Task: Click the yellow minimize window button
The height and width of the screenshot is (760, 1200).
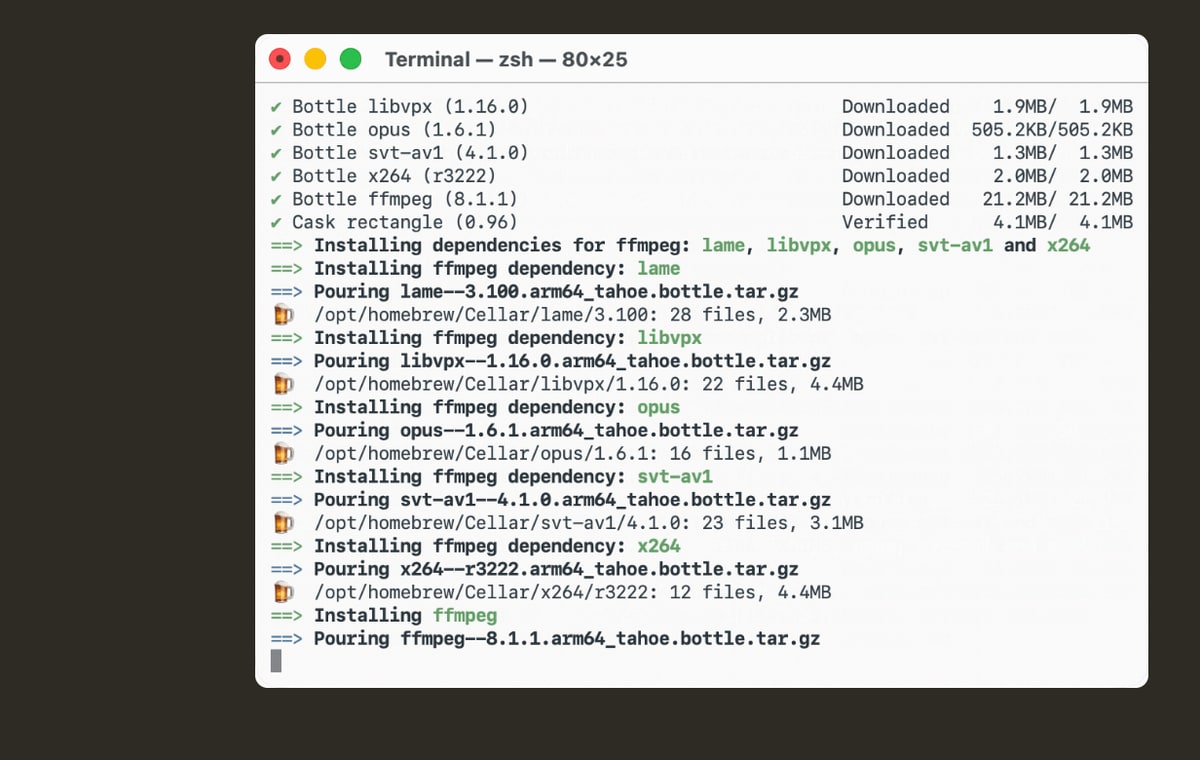Action: (315, 59)
